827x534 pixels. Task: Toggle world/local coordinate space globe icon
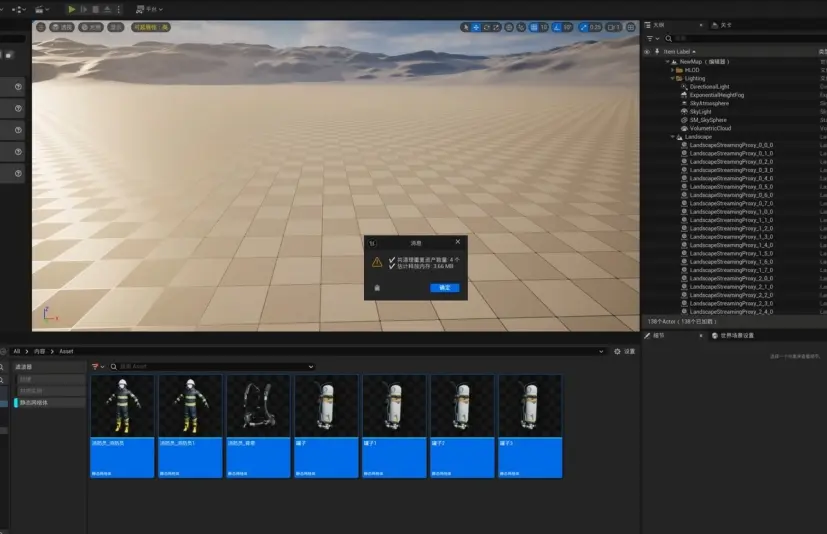(x=509, y=27)
